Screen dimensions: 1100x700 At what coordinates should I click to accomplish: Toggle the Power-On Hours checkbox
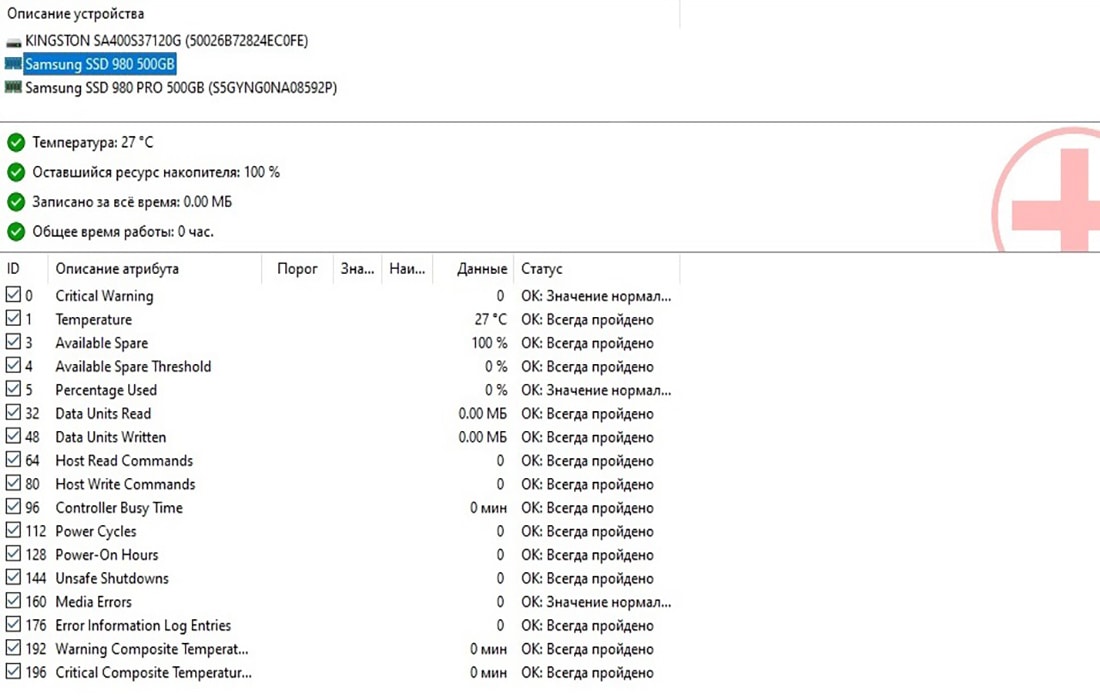pyautogui.click(x=13, y=553)
